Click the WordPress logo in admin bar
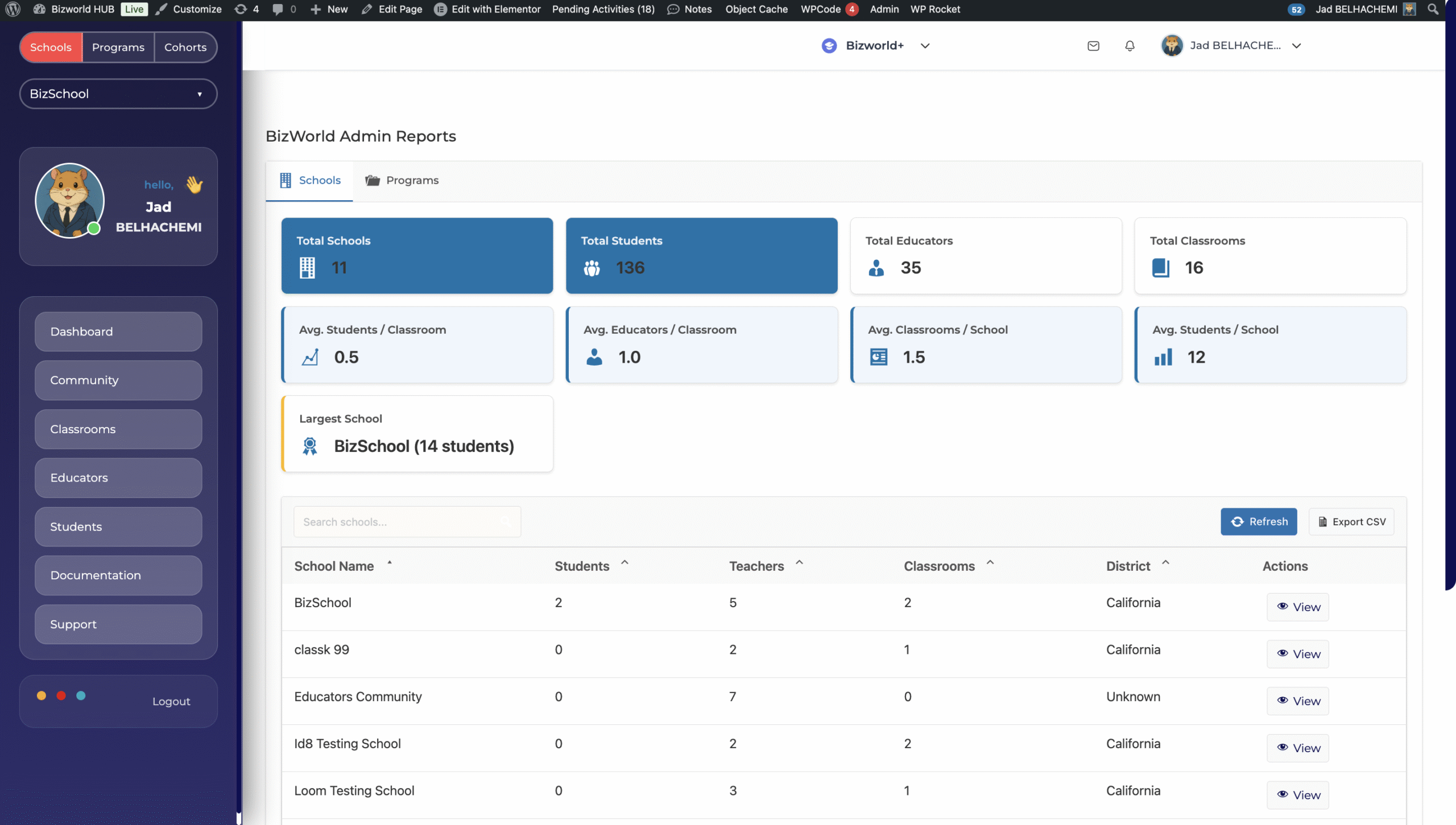 [13, 9]
